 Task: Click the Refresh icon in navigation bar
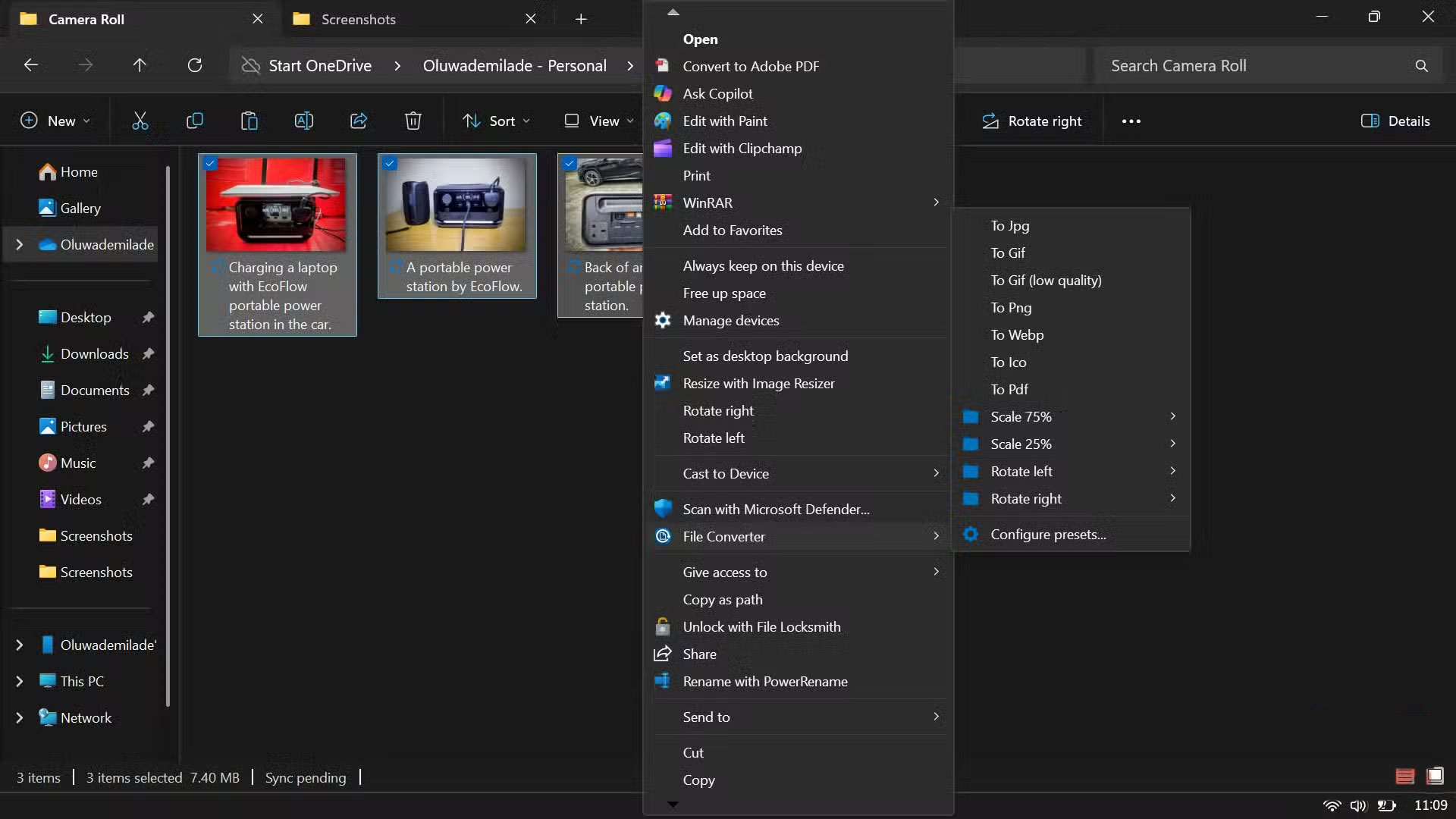(195, 65)
